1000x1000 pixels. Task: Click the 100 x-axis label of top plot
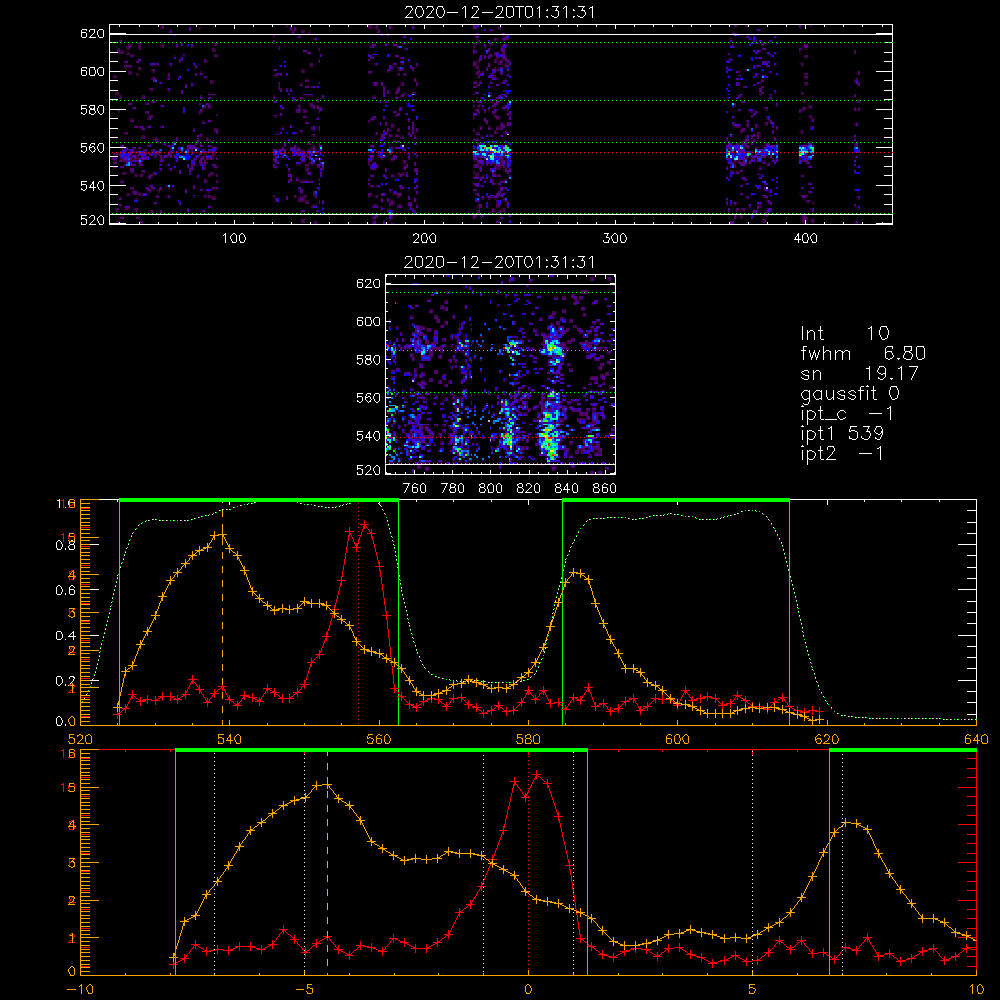233,239
